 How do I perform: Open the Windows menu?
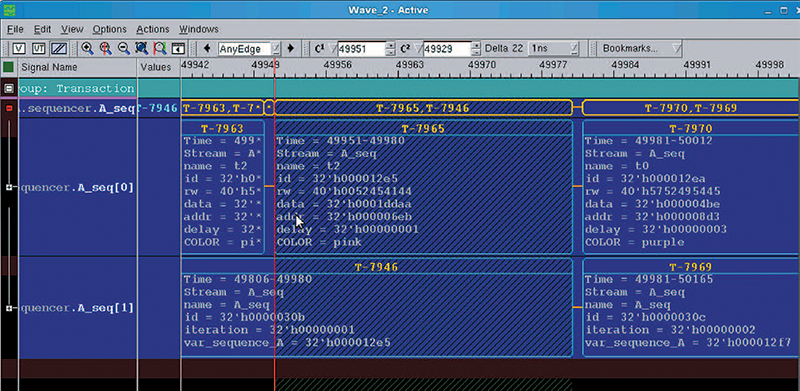(198, 29)
